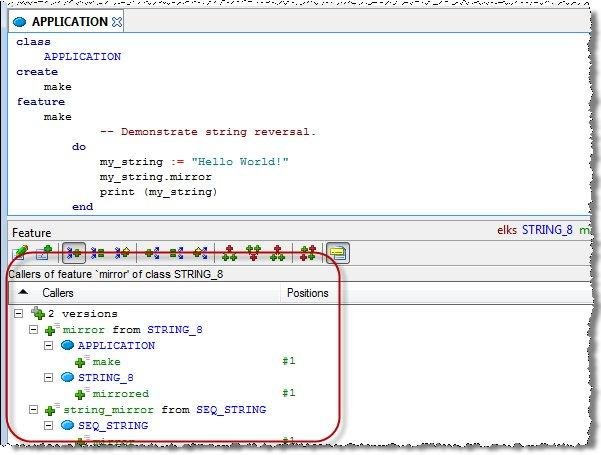Close the APPLICATION editor tab
This screenshot has height=455, width=601.
tap(117, 22)
